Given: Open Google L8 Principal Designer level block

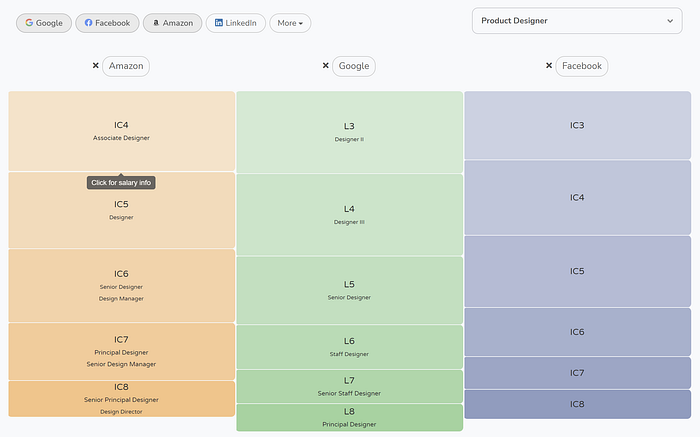Looking at the screenshot, I should click(x=350, y=417).
